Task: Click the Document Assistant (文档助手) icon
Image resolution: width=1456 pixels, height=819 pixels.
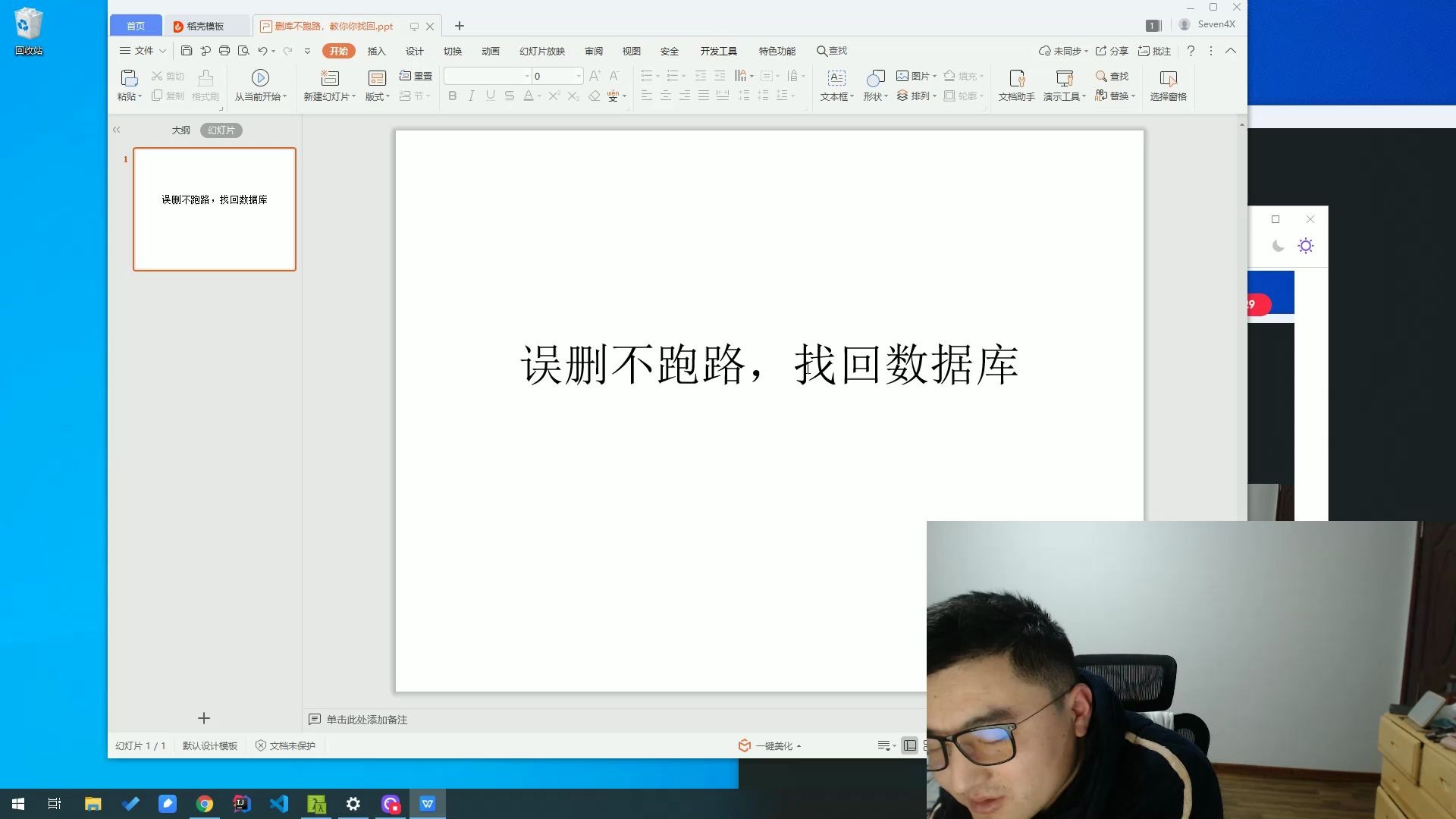Action: point(1016,78)
